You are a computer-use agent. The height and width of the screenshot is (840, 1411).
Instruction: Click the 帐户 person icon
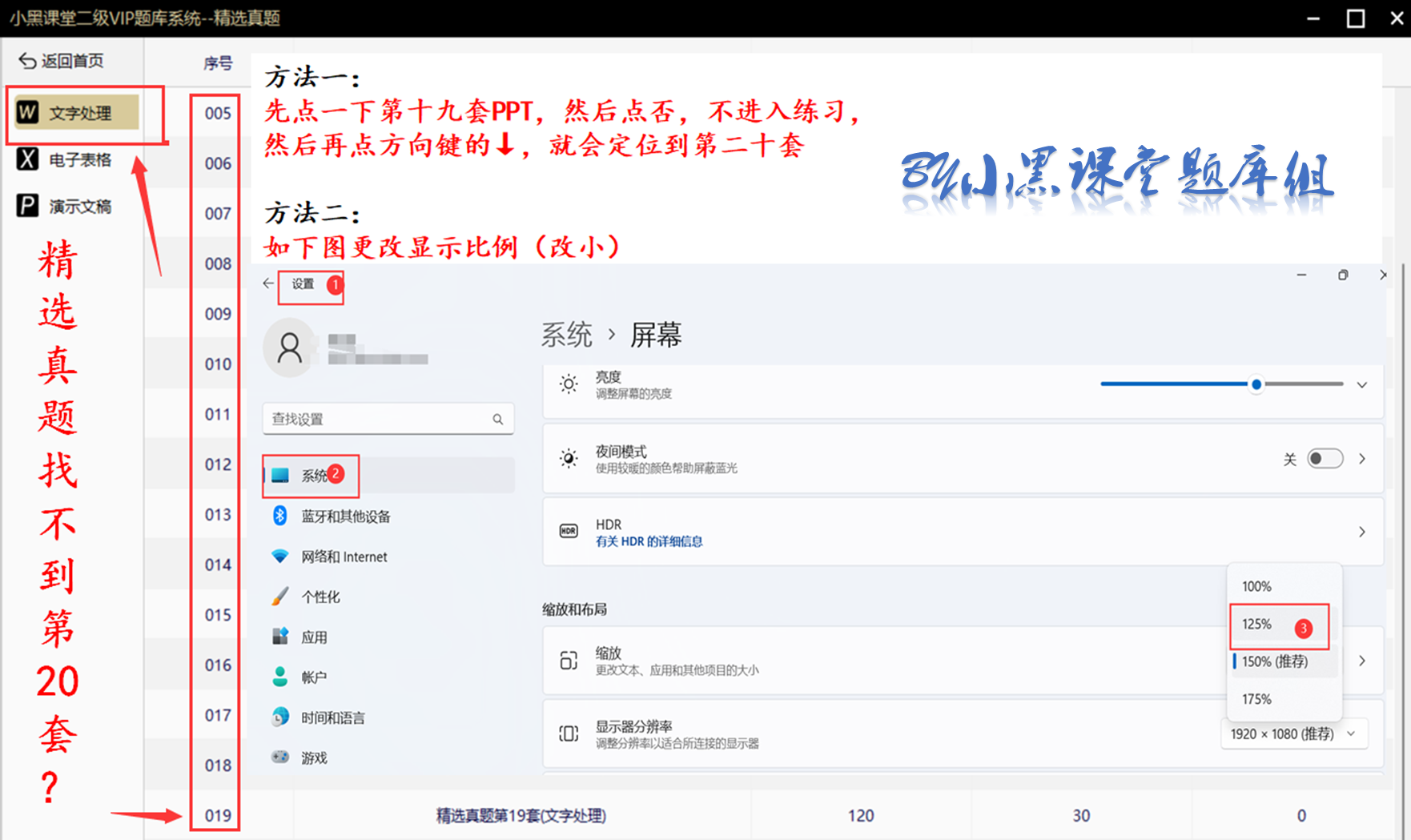279,677
